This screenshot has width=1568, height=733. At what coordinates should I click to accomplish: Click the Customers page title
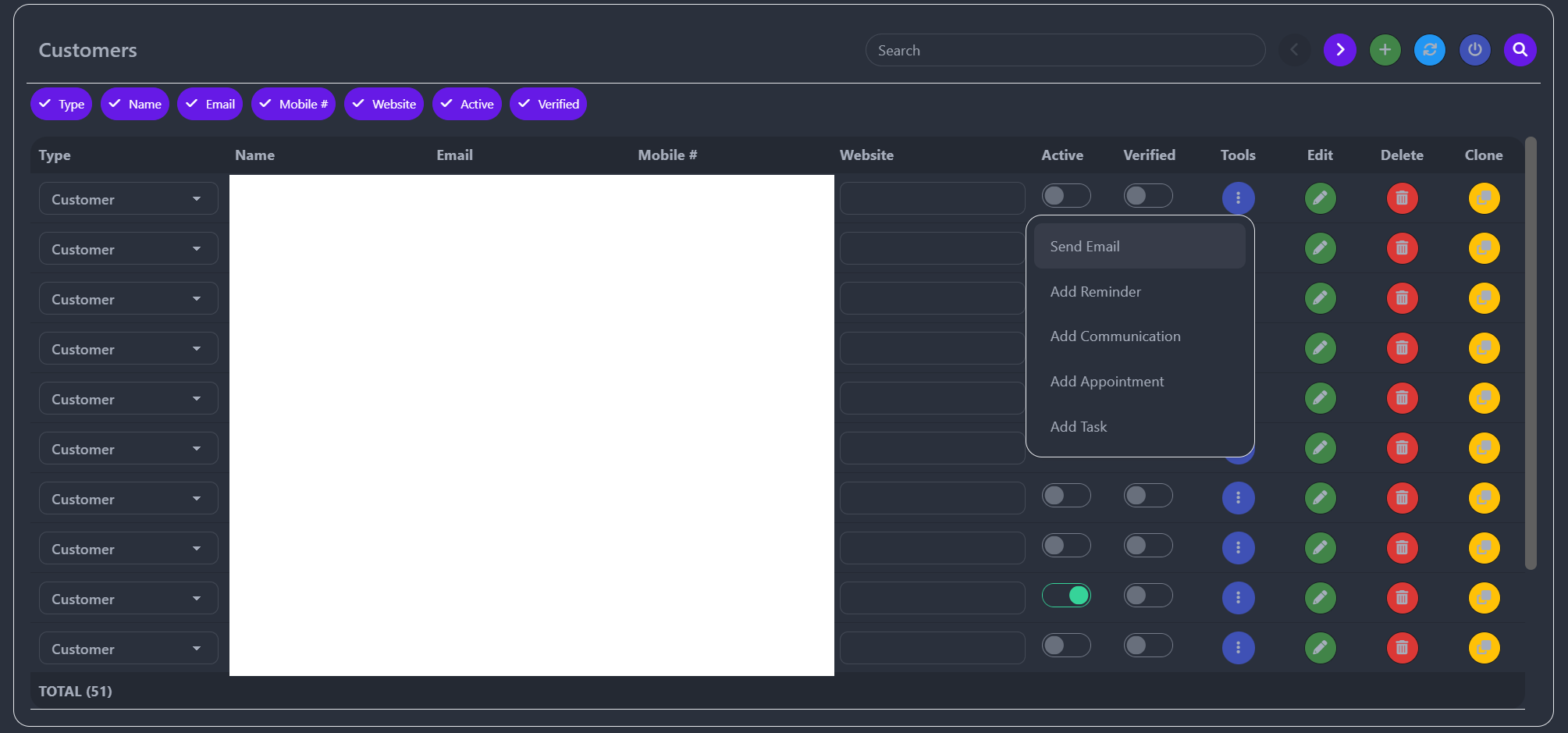pyautogui.click(x=87, y=50)
